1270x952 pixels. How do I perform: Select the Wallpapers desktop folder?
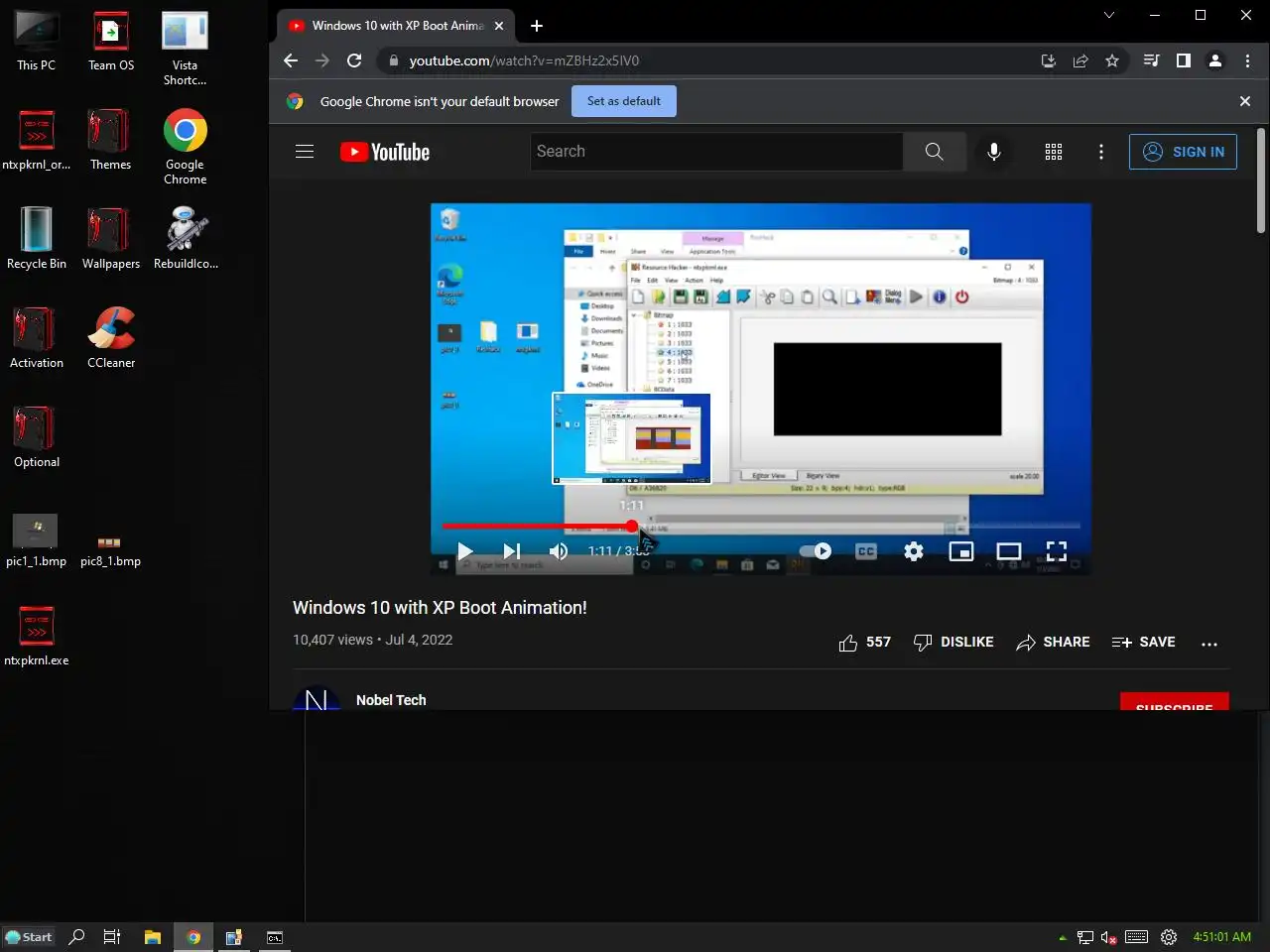[x=111, y=239]
